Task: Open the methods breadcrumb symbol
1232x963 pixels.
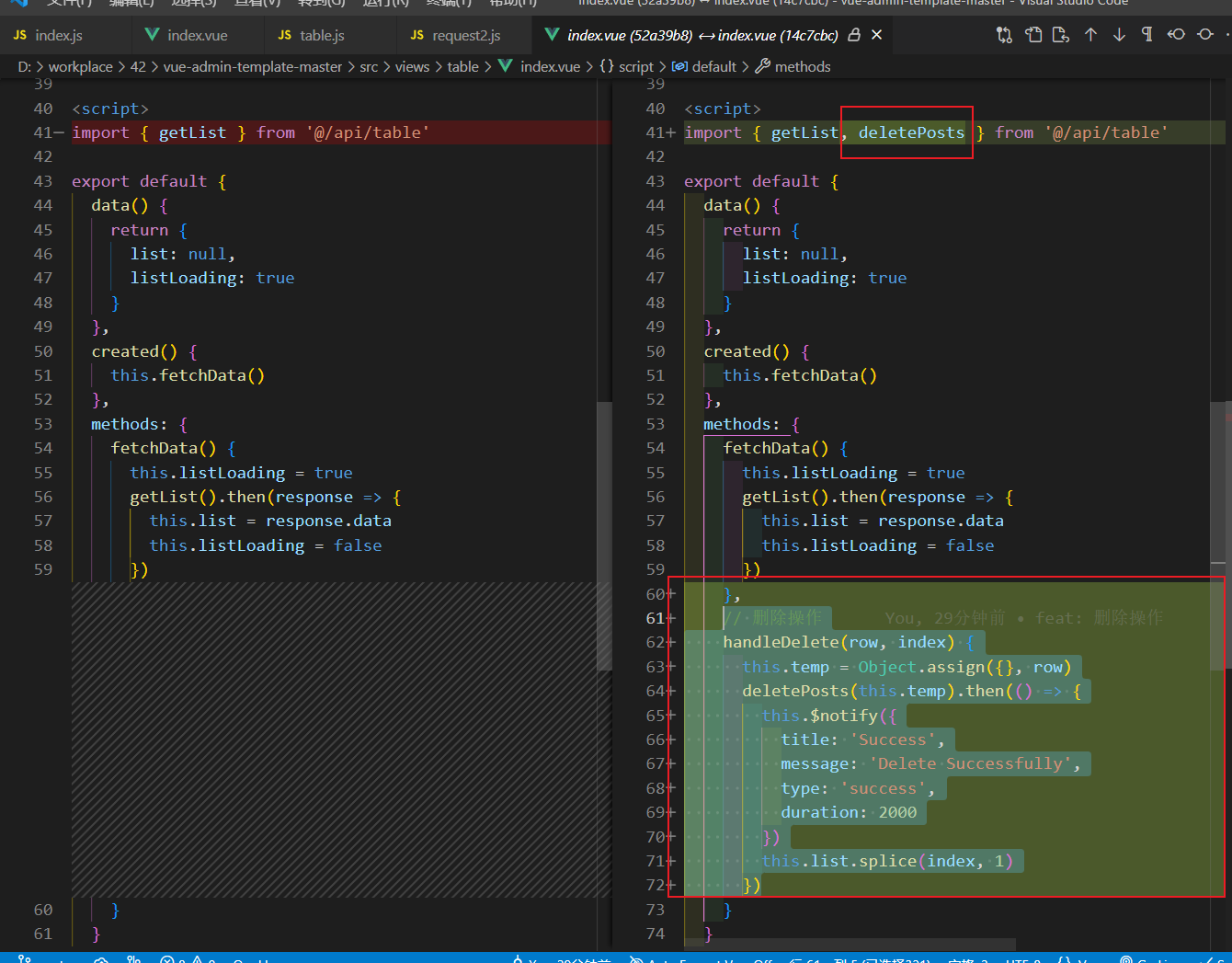Action: [x=803, y=66]
